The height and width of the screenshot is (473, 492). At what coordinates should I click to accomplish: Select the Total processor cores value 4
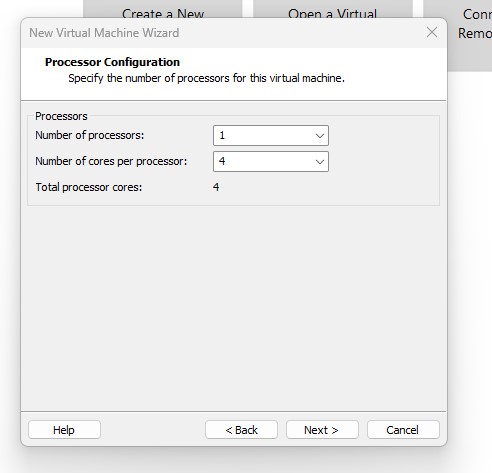click(216, 187)
